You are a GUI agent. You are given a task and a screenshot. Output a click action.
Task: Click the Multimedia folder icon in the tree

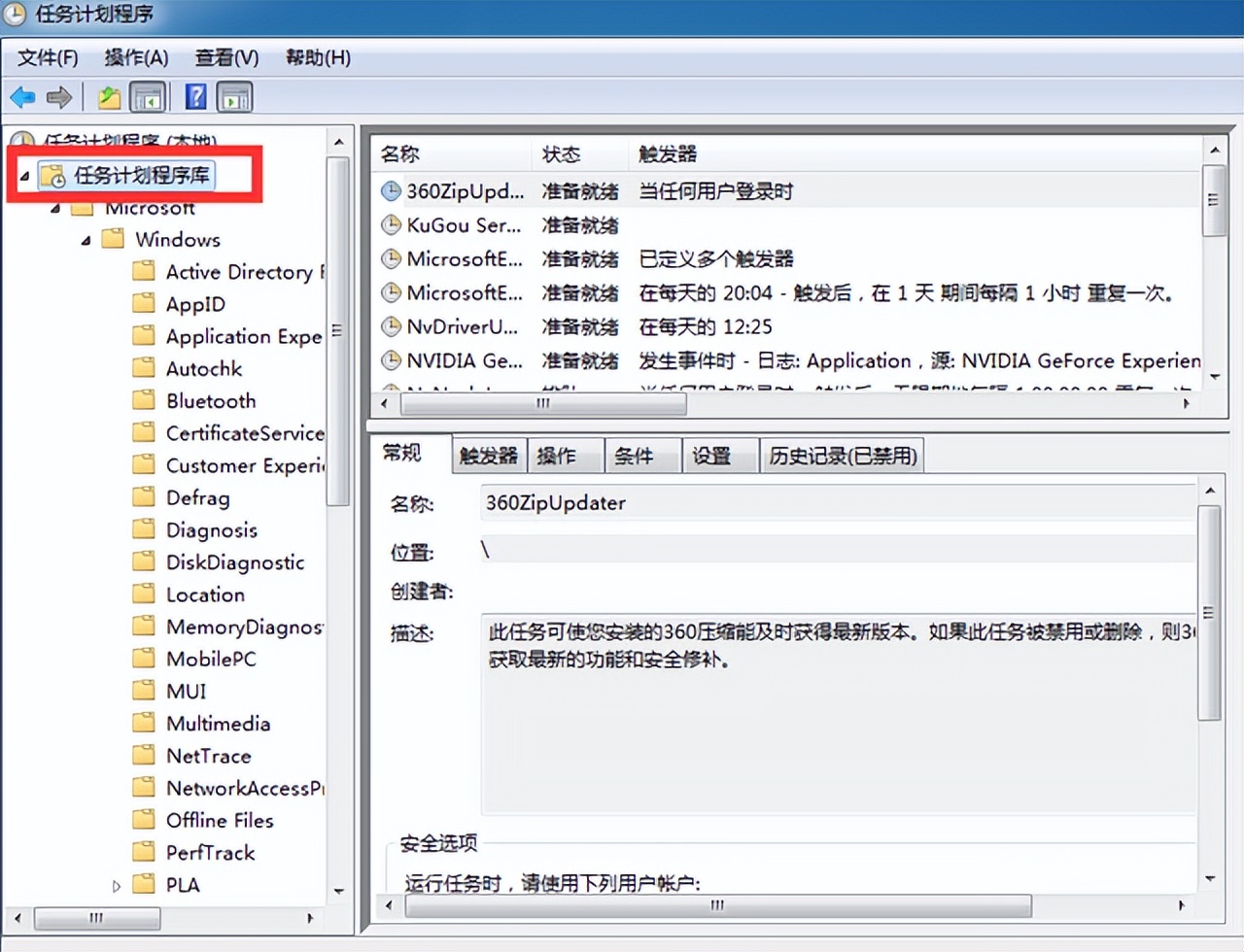(x=143, y=723)
